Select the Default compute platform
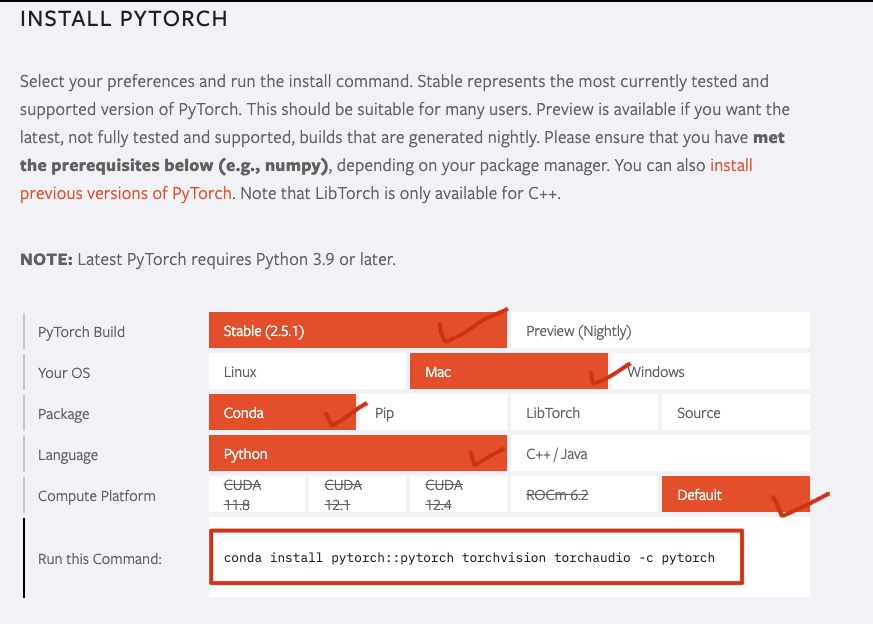 [735, 494]
